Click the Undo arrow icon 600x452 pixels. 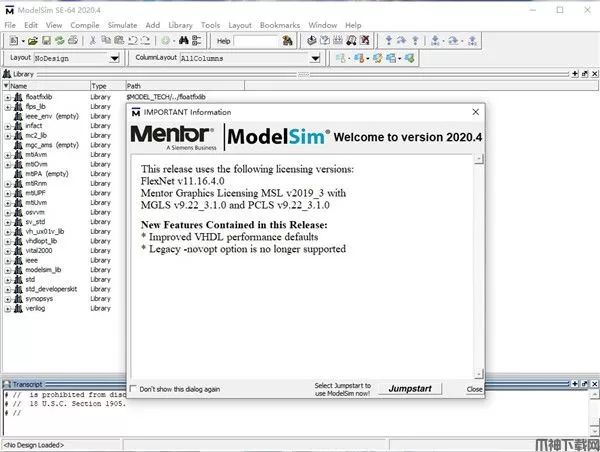(x=132, y=40)
